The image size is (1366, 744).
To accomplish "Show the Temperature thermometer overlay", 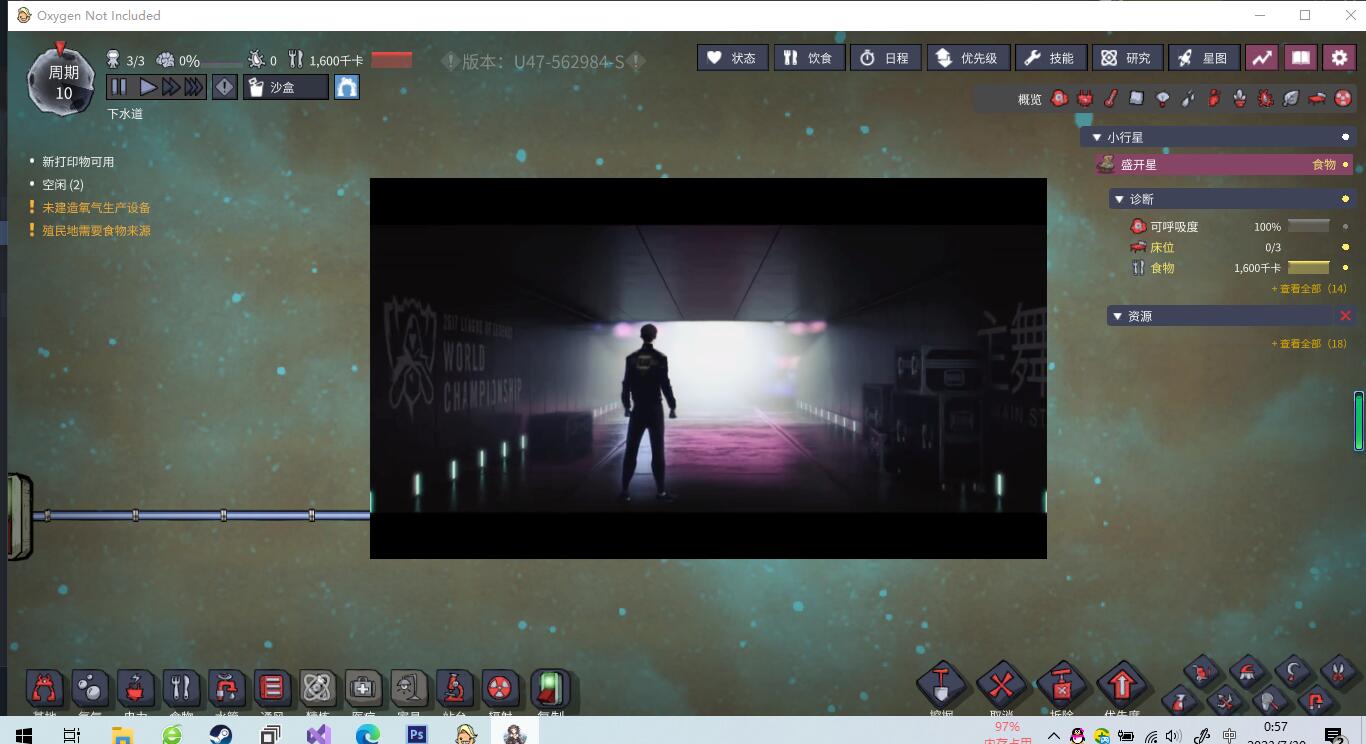I will click(x=1110, y=98).
